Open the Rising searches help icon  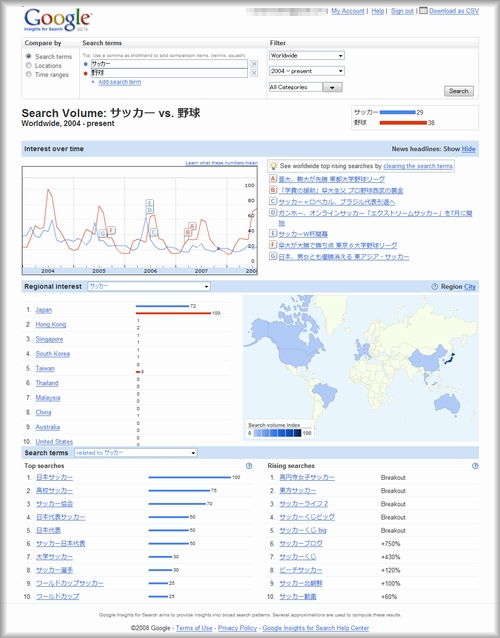475,466
